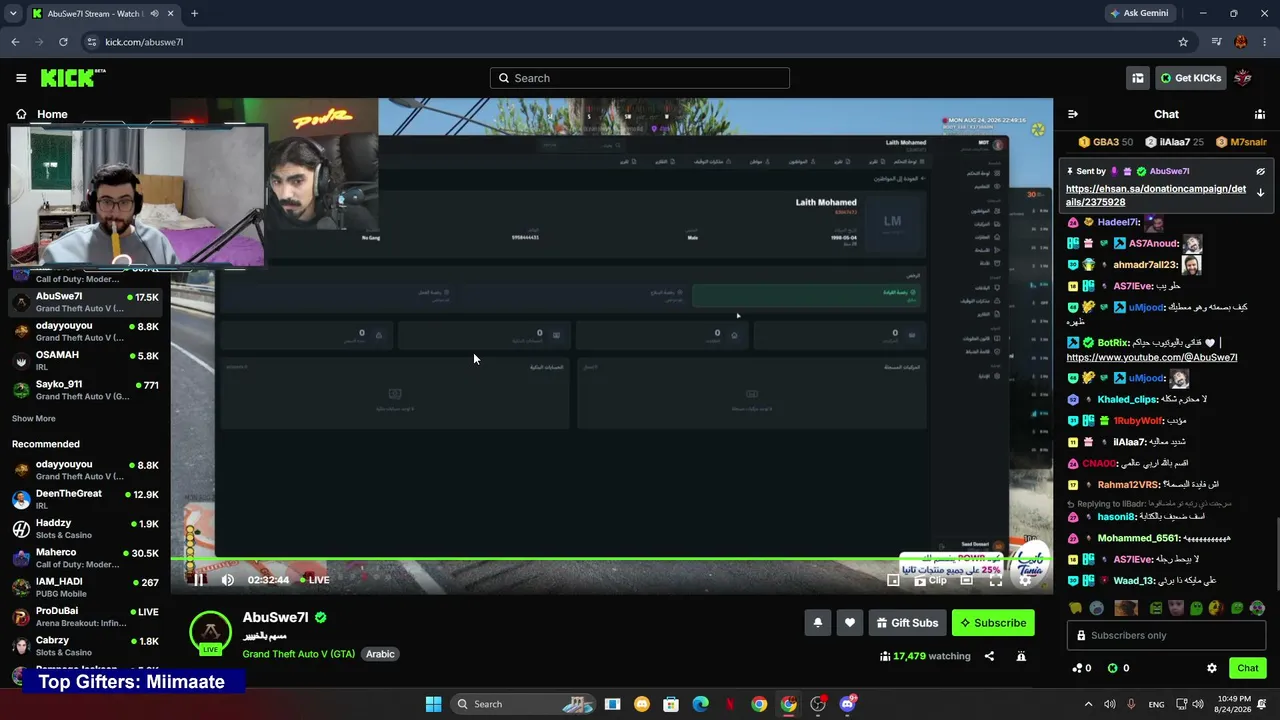Open the BotRix YouTube channel link

(1152, 357)
